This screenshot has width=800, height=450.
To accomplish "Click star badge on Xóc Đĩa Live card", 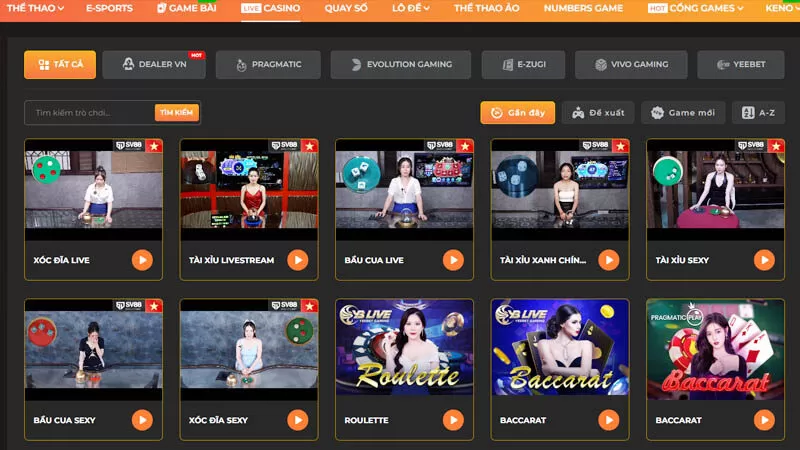I will (x=154, y=146).
